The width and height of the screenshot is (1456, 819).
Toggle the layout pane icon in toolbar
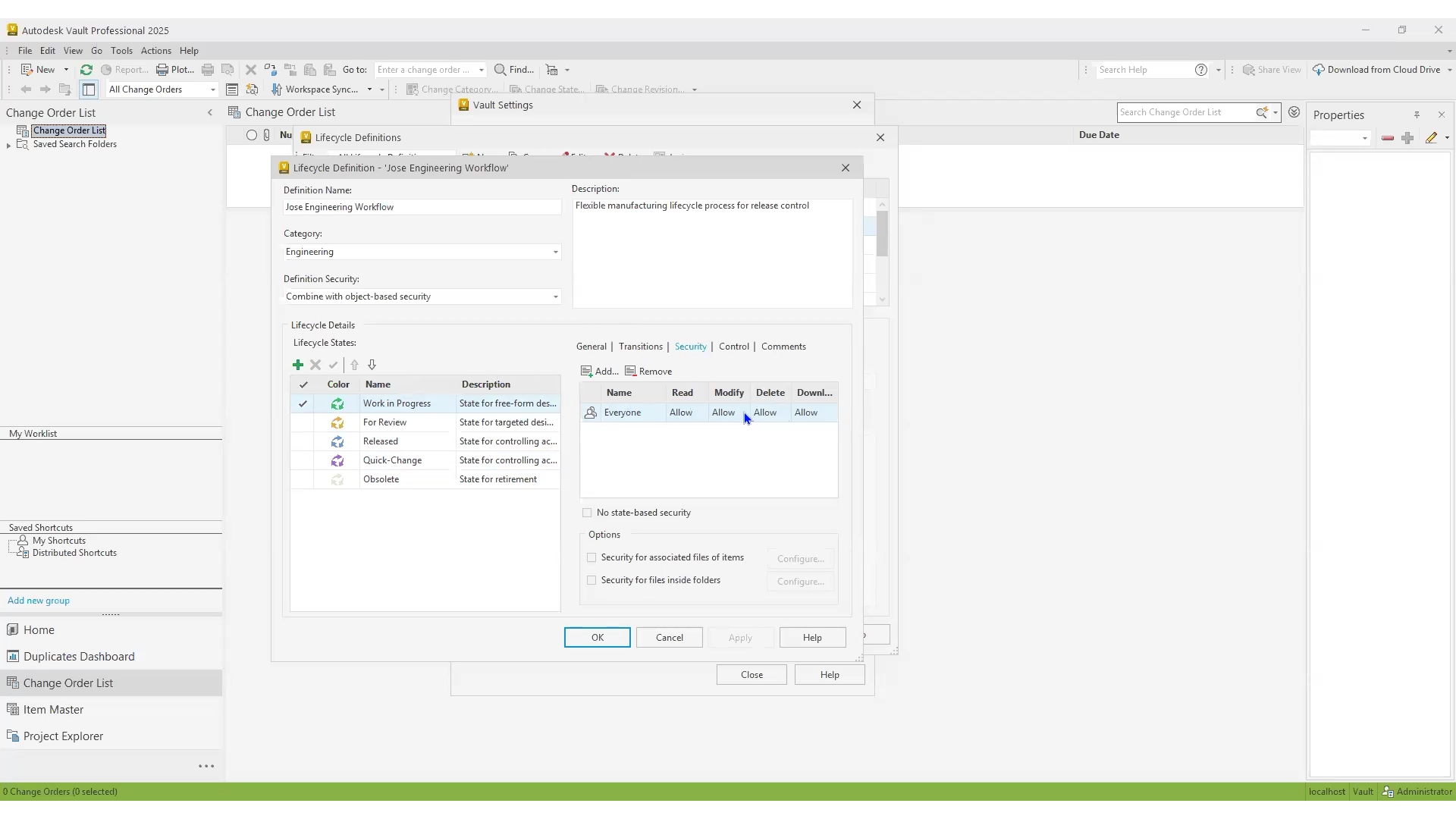tap(89, 89)
